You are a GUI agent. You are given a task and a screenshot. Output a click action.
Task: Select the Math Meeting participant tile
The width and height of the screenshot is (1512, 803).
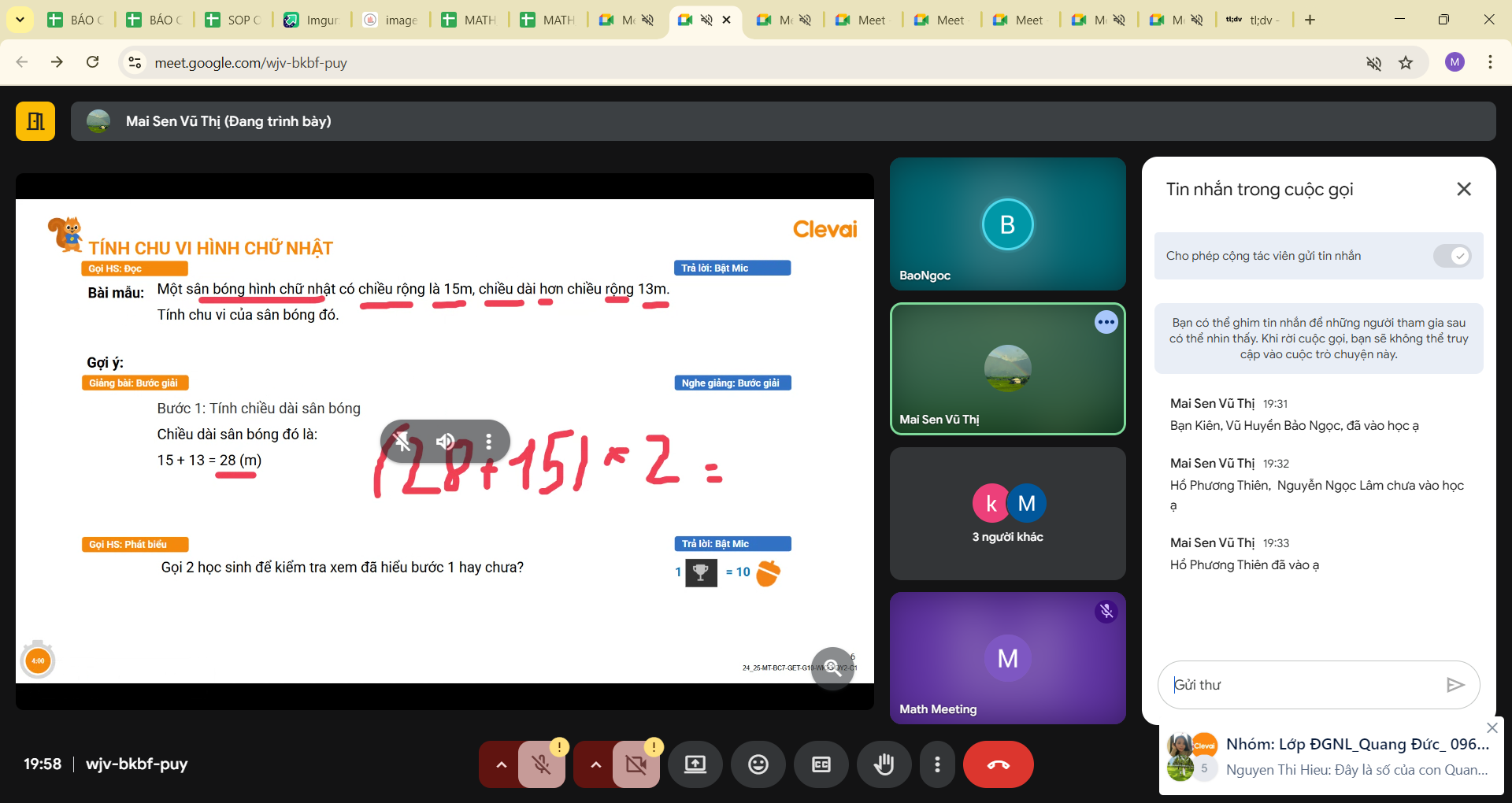tap(1008, 658)
